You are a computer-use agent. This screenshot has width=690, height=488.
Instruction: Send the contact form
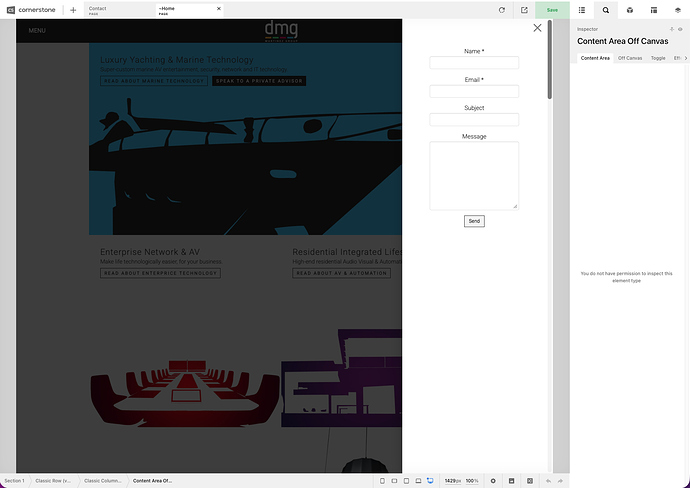(474, 221)
